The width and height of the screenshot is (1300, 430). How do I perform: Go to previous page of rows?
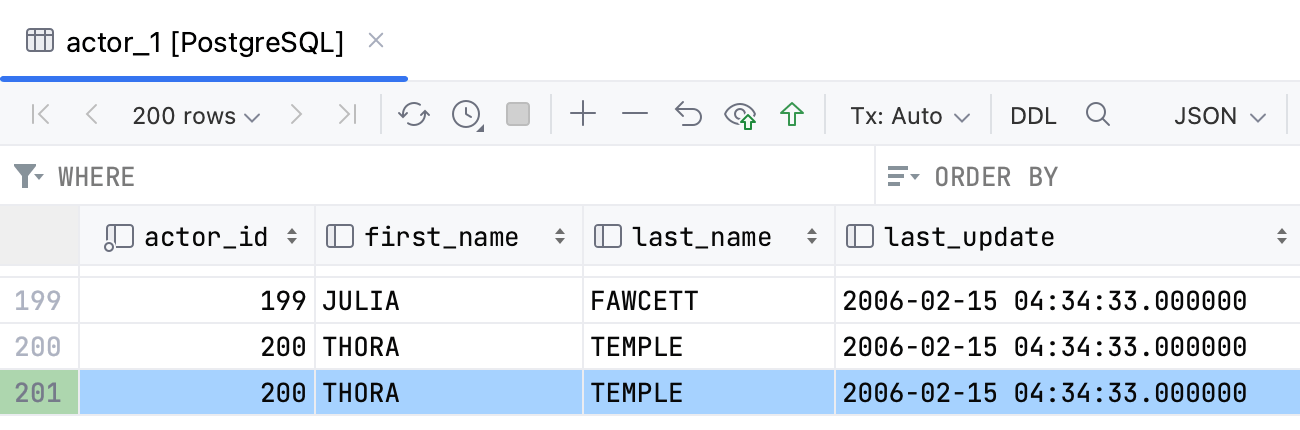pyautogui.click(x=92, y=115)
